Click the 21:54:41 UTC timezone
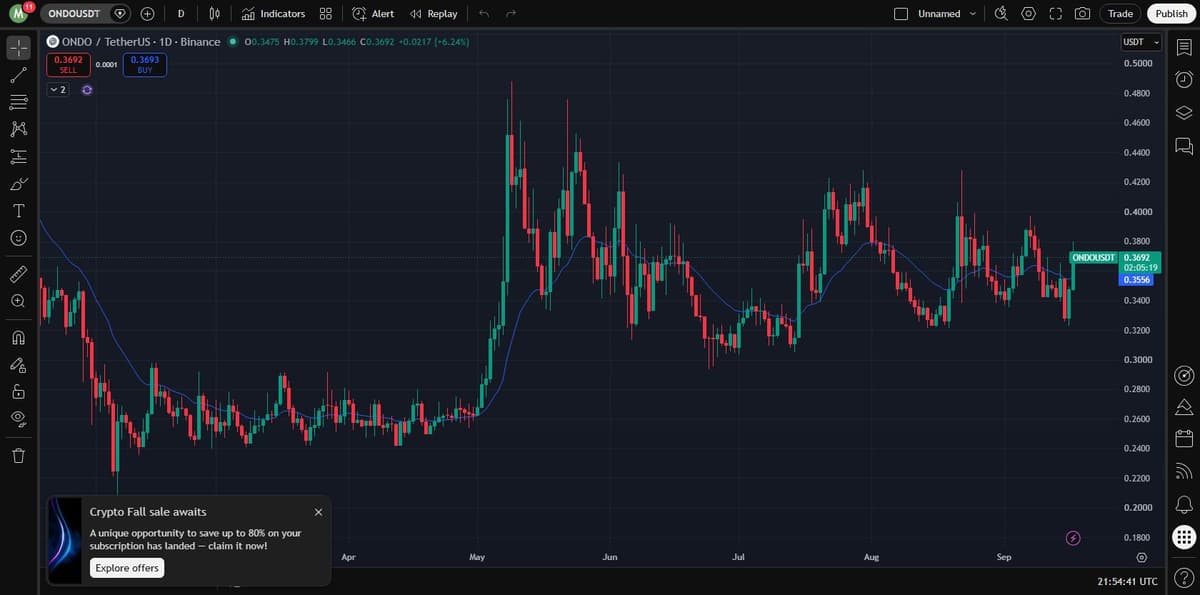The height and width of the screenshot is (595, 1200). [1127, 581]
